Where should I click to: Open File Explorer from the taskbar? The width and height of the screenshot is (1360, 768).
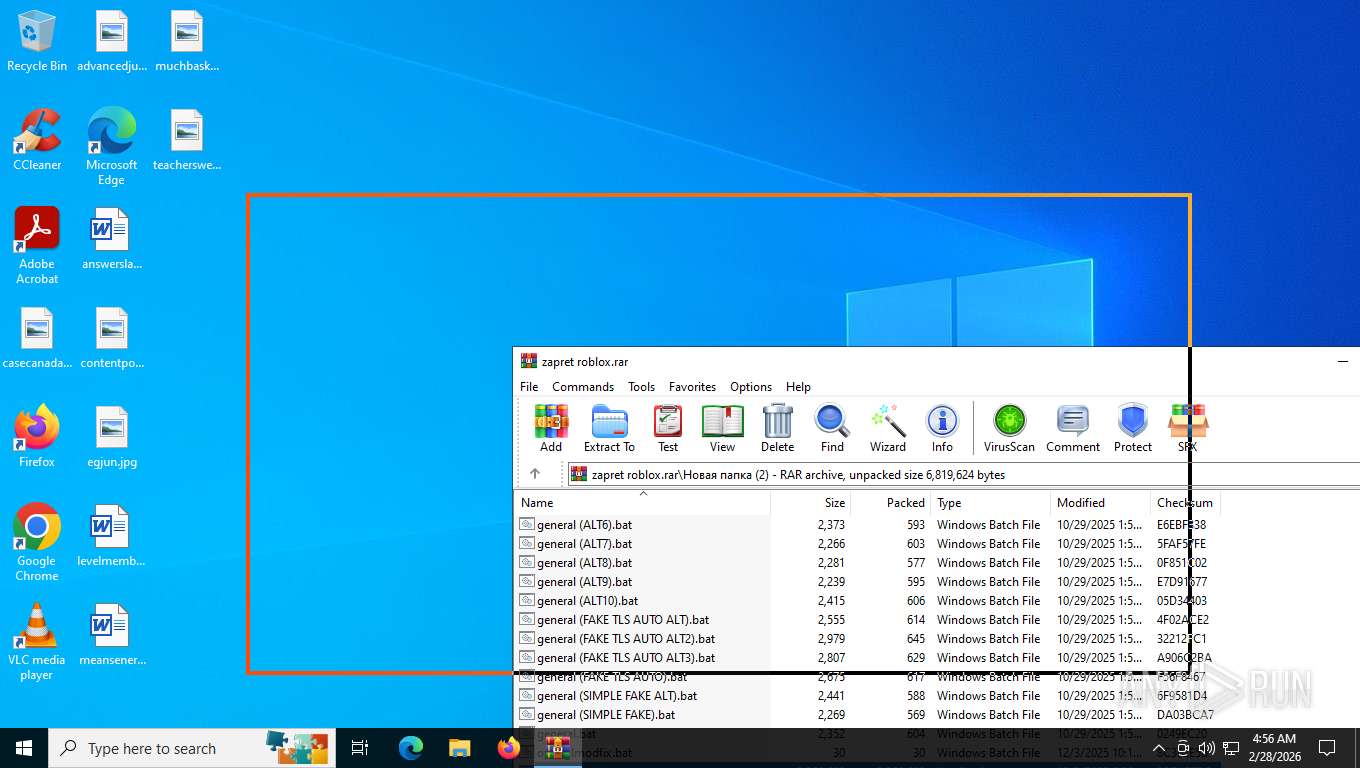click(459, 748)
